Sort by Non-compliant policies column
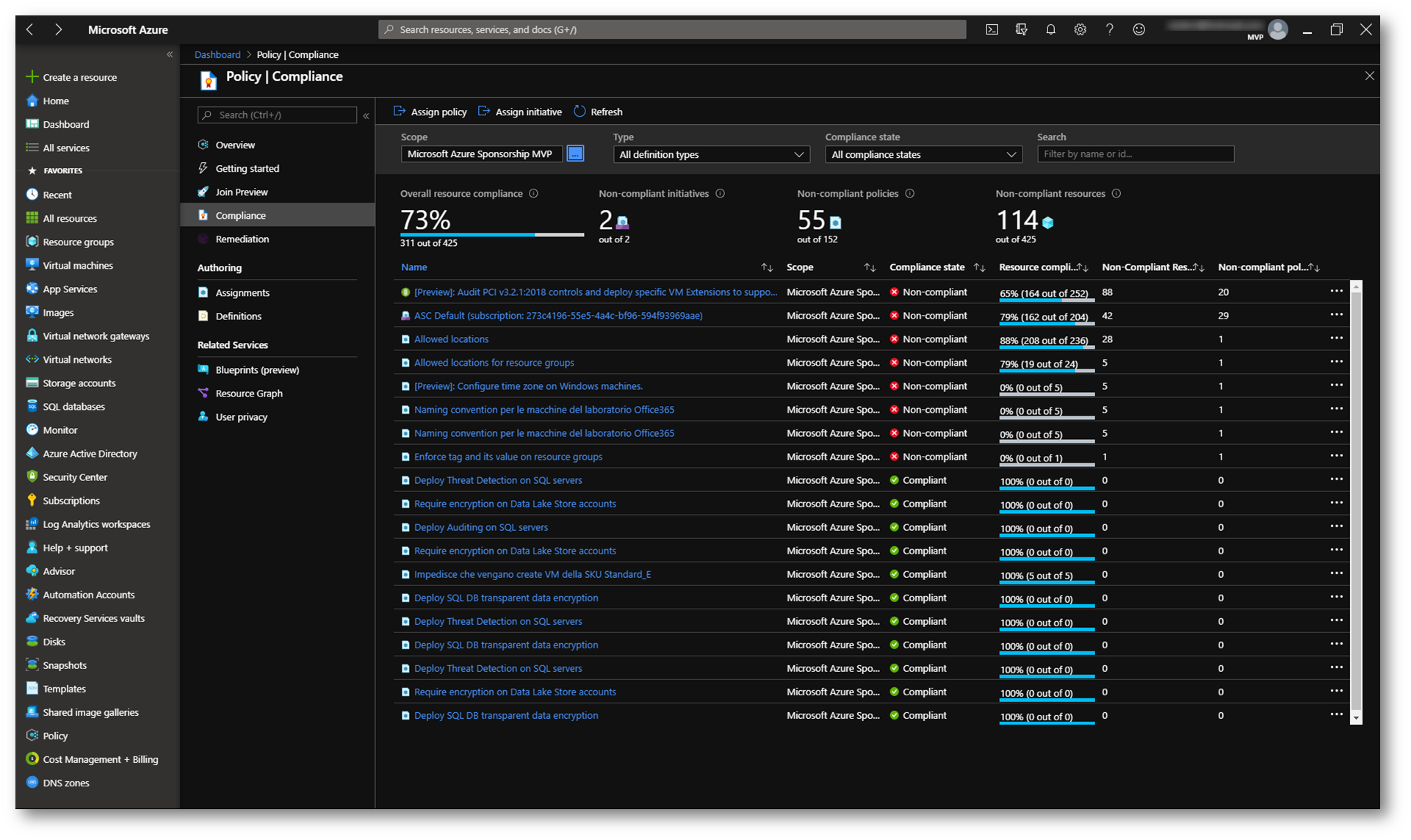This screenshot has height=840, width=1411. tap(1314, 267)
